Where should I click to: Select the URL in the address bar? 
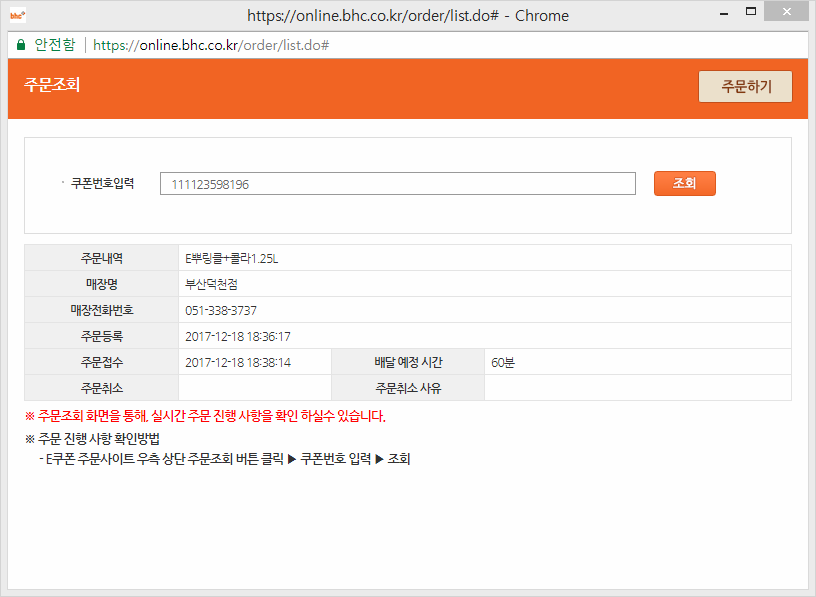(211, 45)
